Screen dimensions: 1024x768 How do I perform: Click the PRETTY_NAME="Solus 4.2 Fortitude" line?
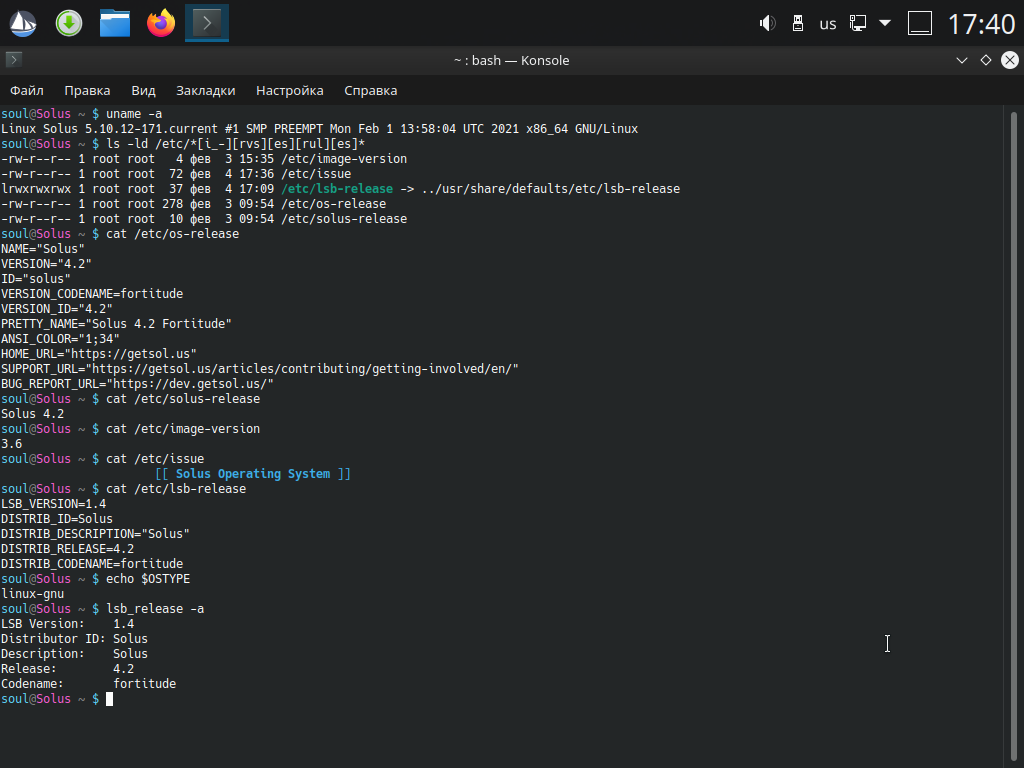[116, 324]
